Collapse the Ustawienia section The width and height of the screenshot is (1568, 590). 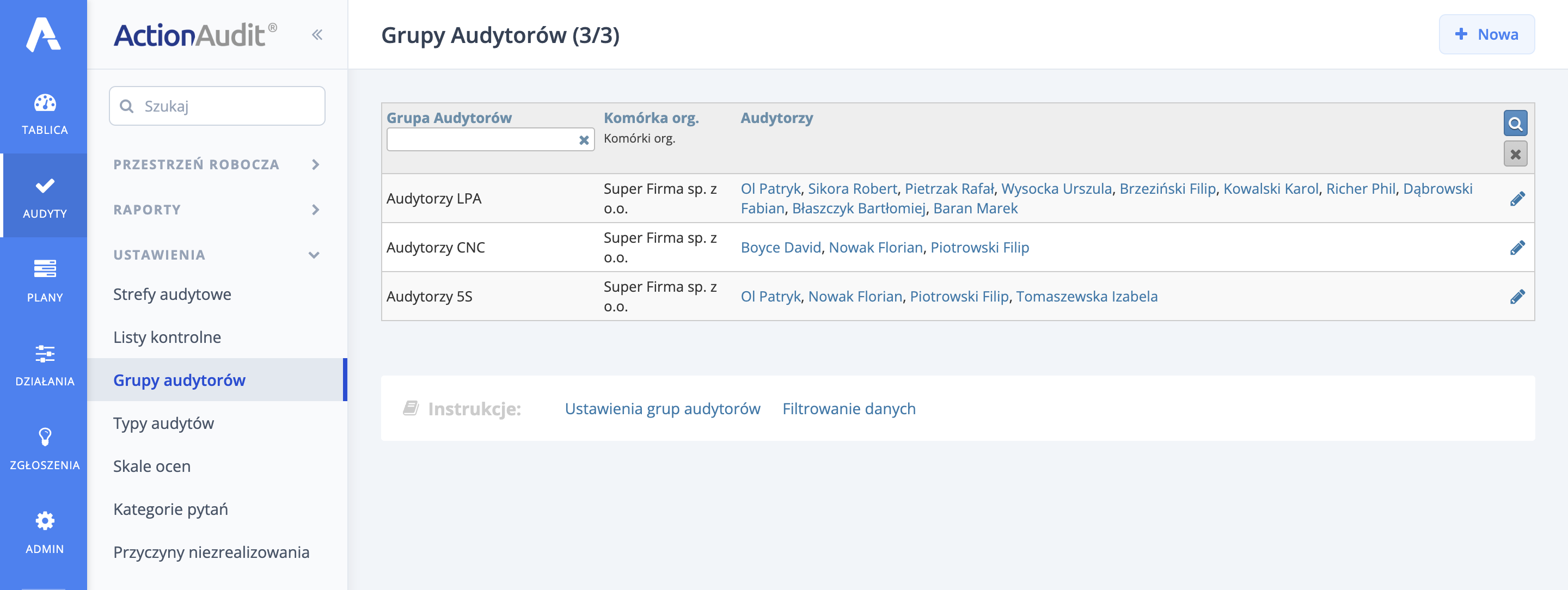click(160, 254)
